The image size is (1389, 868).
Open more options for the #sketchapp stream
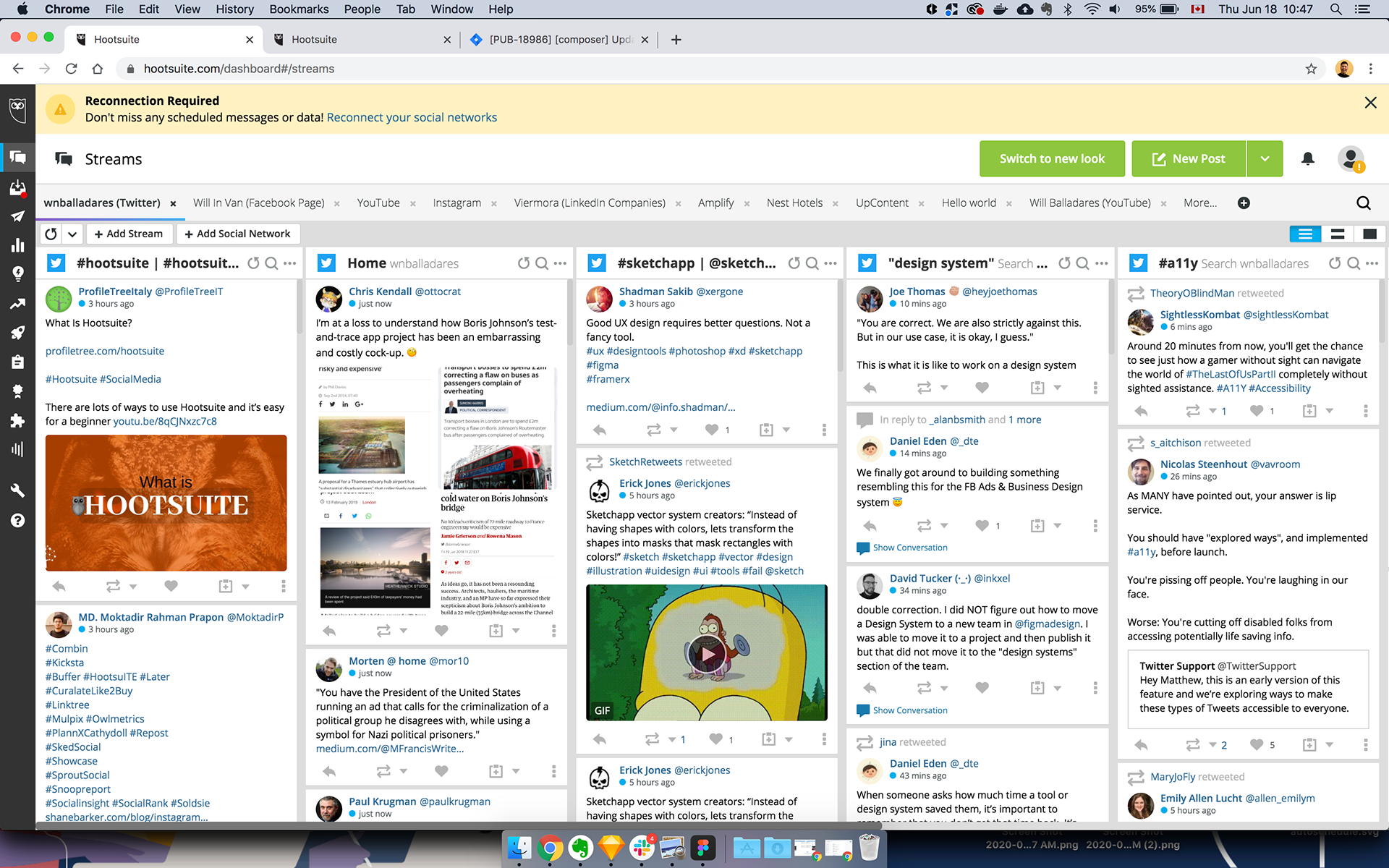pyautogui.click(x=831, y=263)
